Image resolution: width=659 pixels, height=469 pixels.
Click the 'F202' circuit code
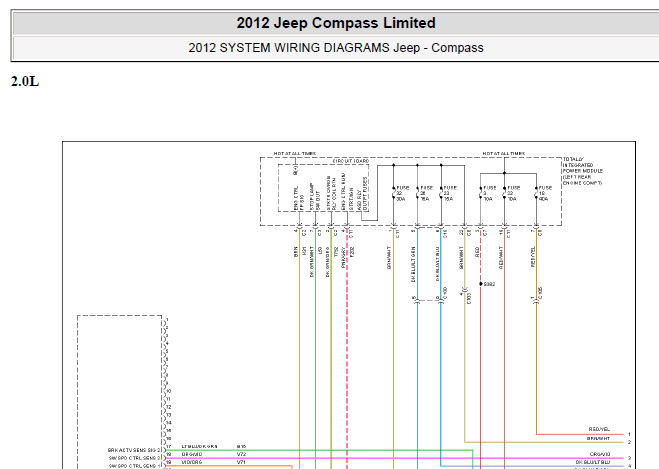[x=352, y=251]
